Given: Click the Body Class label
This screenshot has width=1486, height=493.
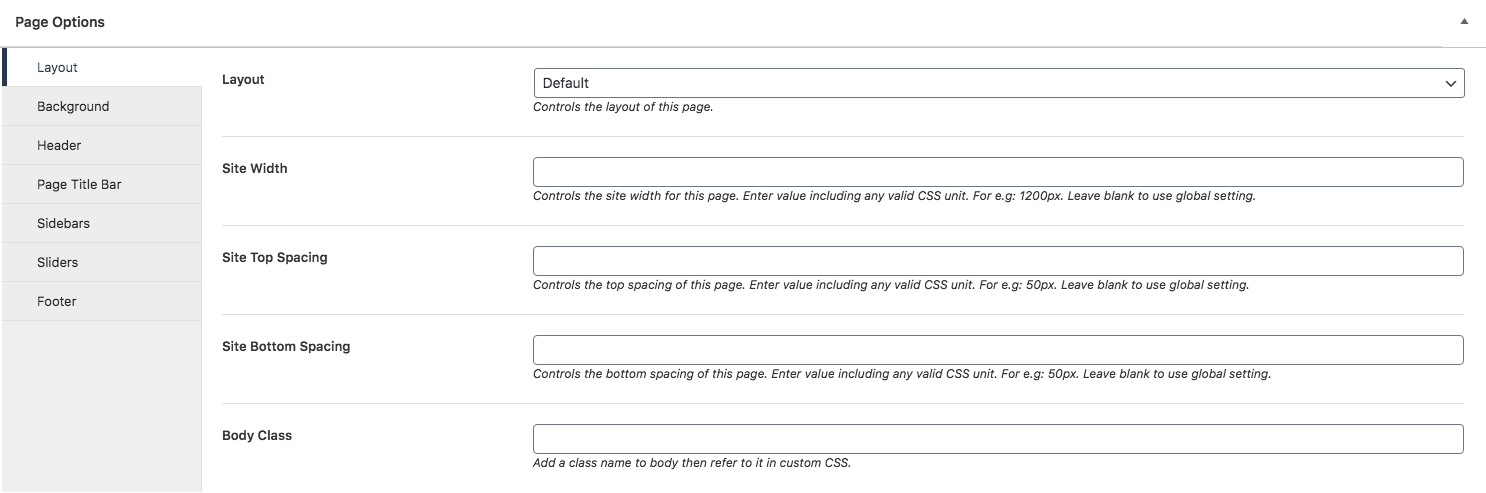Looking at the screenshot, I should [x=257, y=435].
